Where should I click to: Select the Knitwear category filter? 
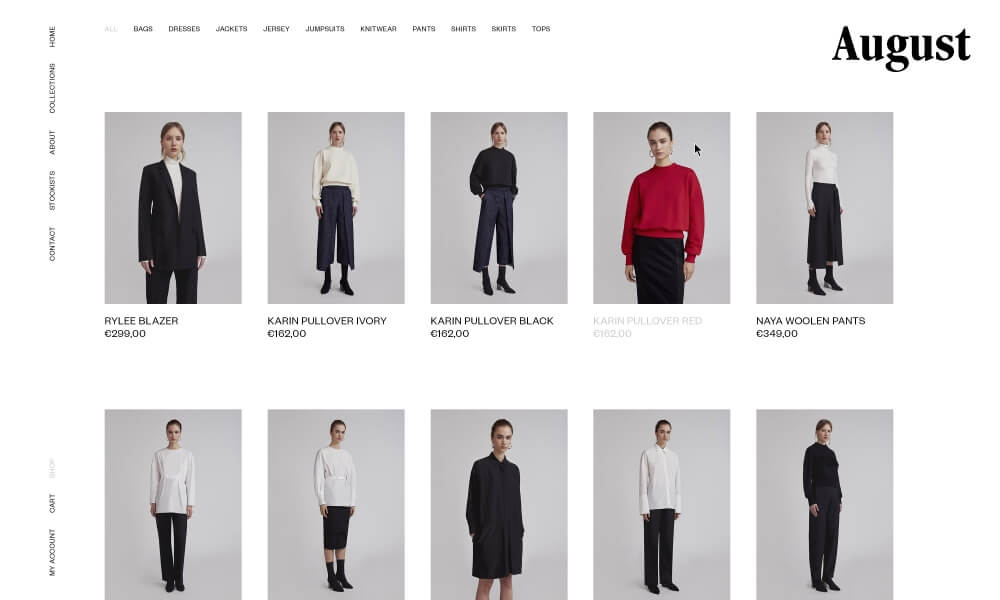pos(378,29)
